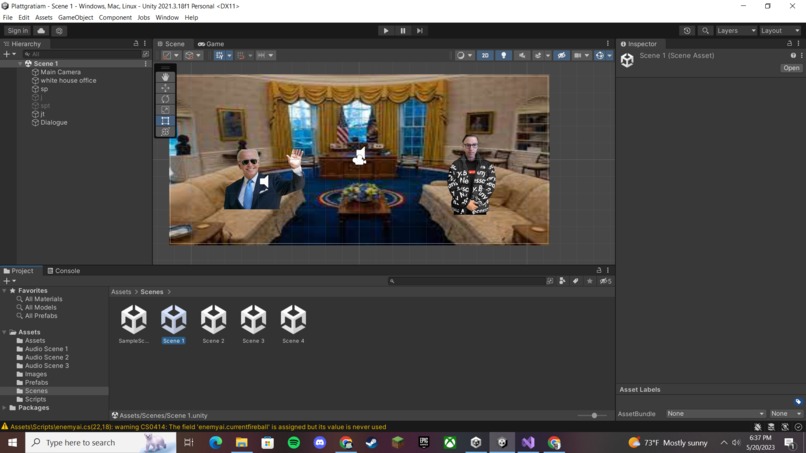Viewport: 806px width, 453px height.
Task: Select white house office object
Action: 68,81
